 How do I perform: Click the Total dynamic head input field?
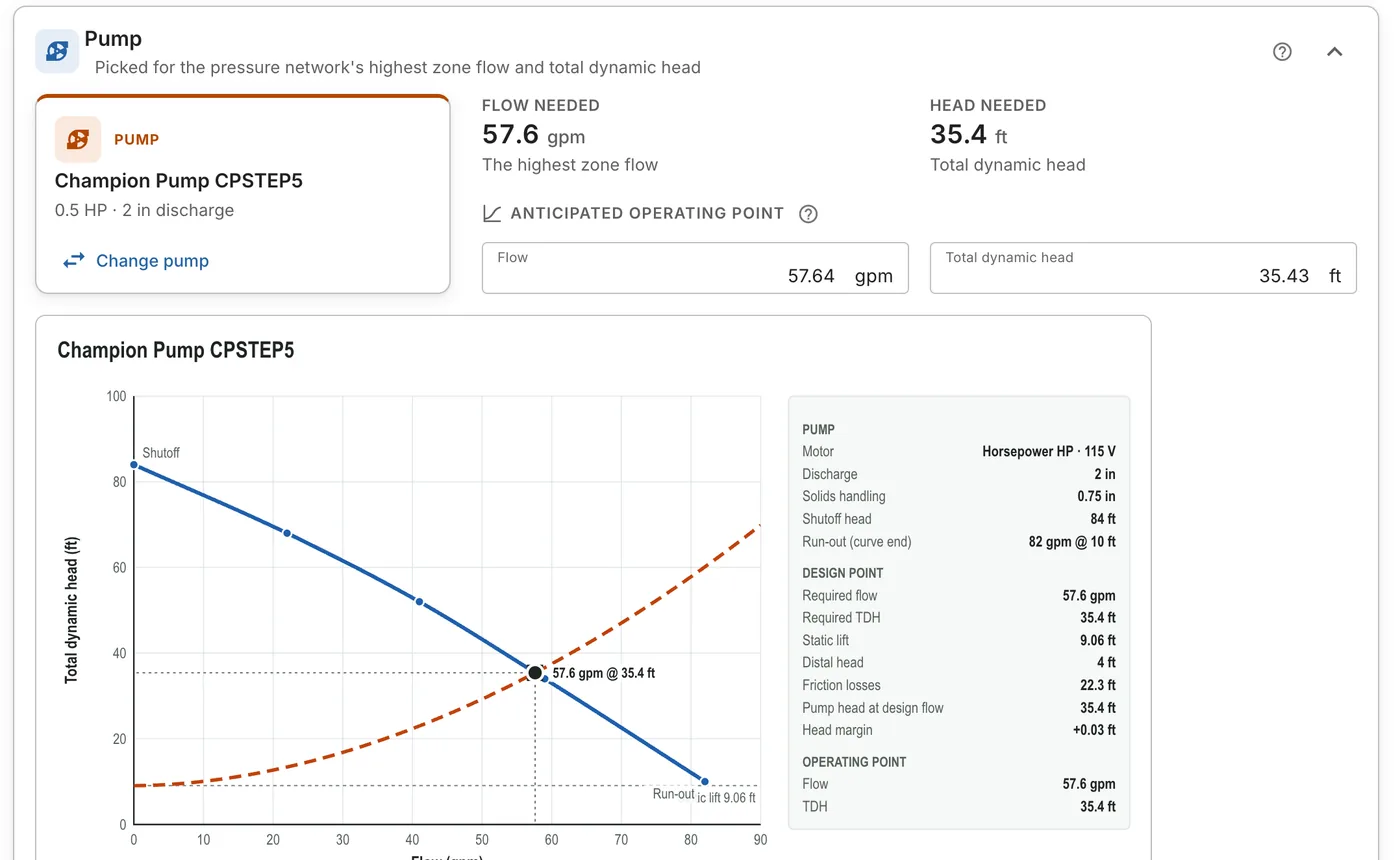(x=1143, y=267)
